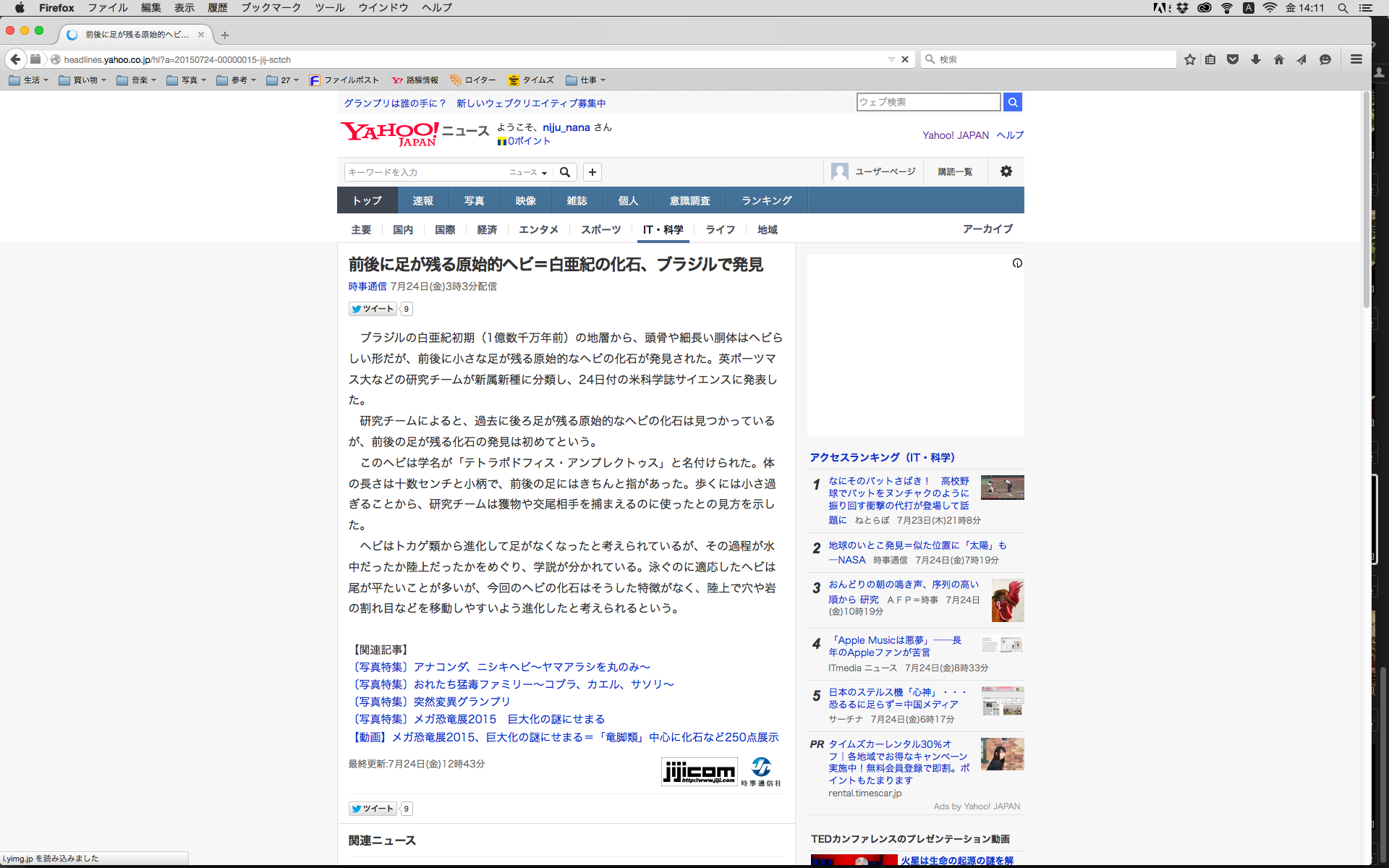Click the Firefox bookmark star icon
The height and width of the screenshot is (868, 1389).
point(1189,59)
